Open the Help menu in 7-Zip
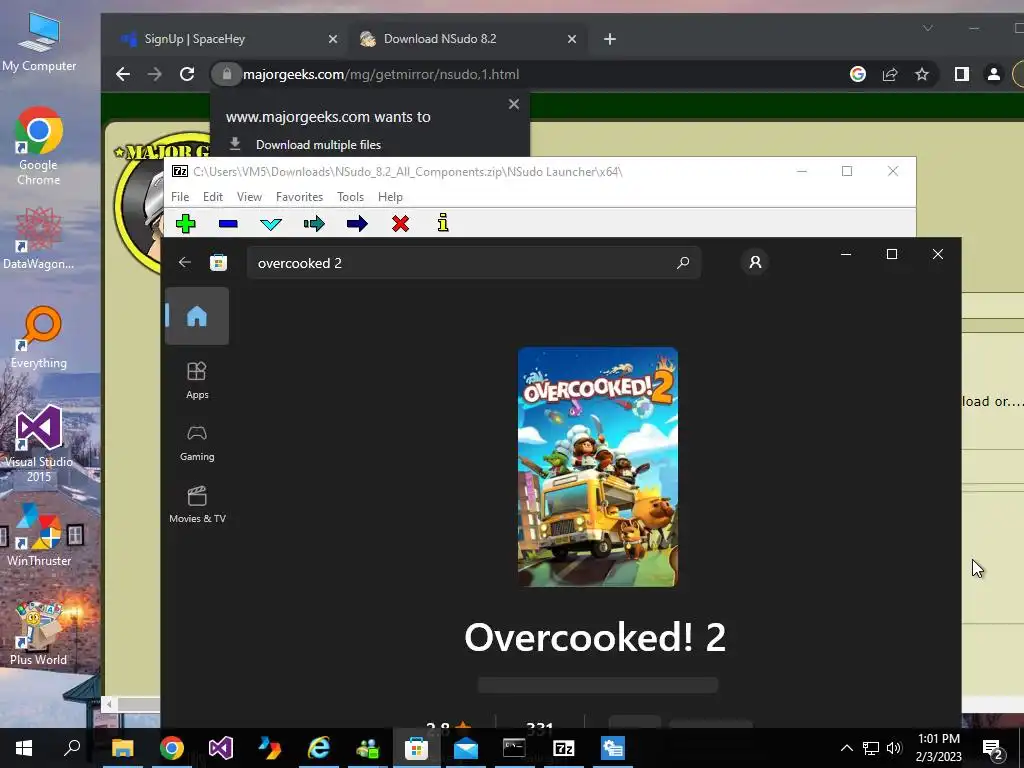The width and height of the screenshot is (1024, 768). tap(390, 197)
